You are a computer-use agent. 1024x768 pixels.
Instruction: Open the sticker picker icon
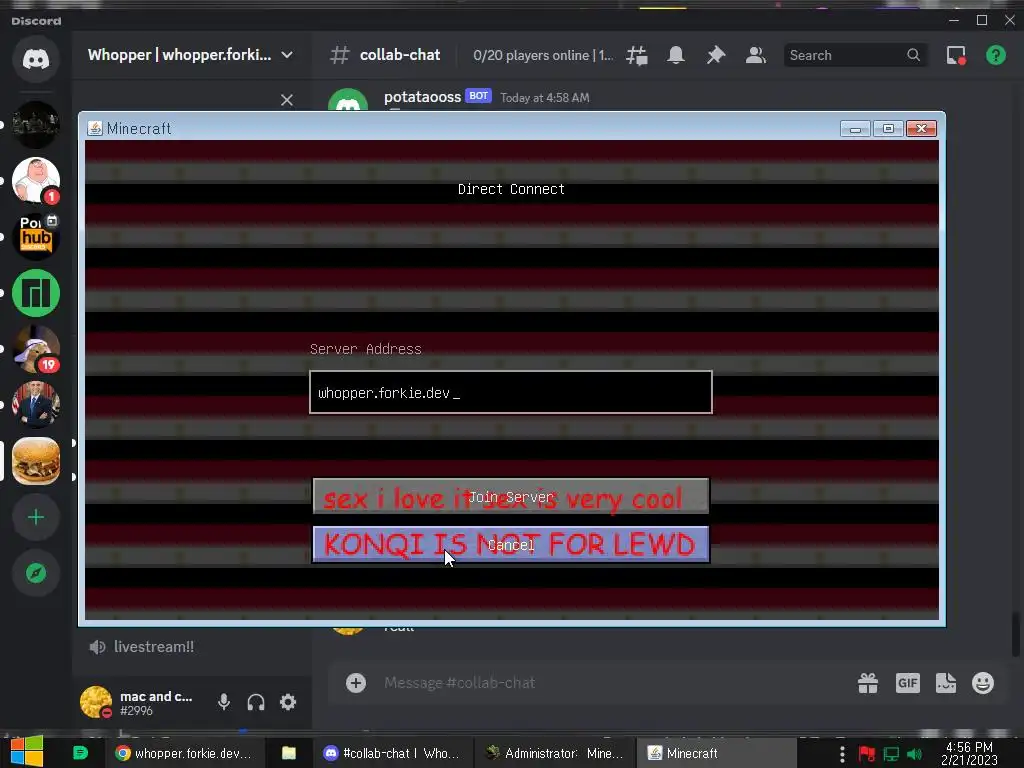click(x=946, y=683)
